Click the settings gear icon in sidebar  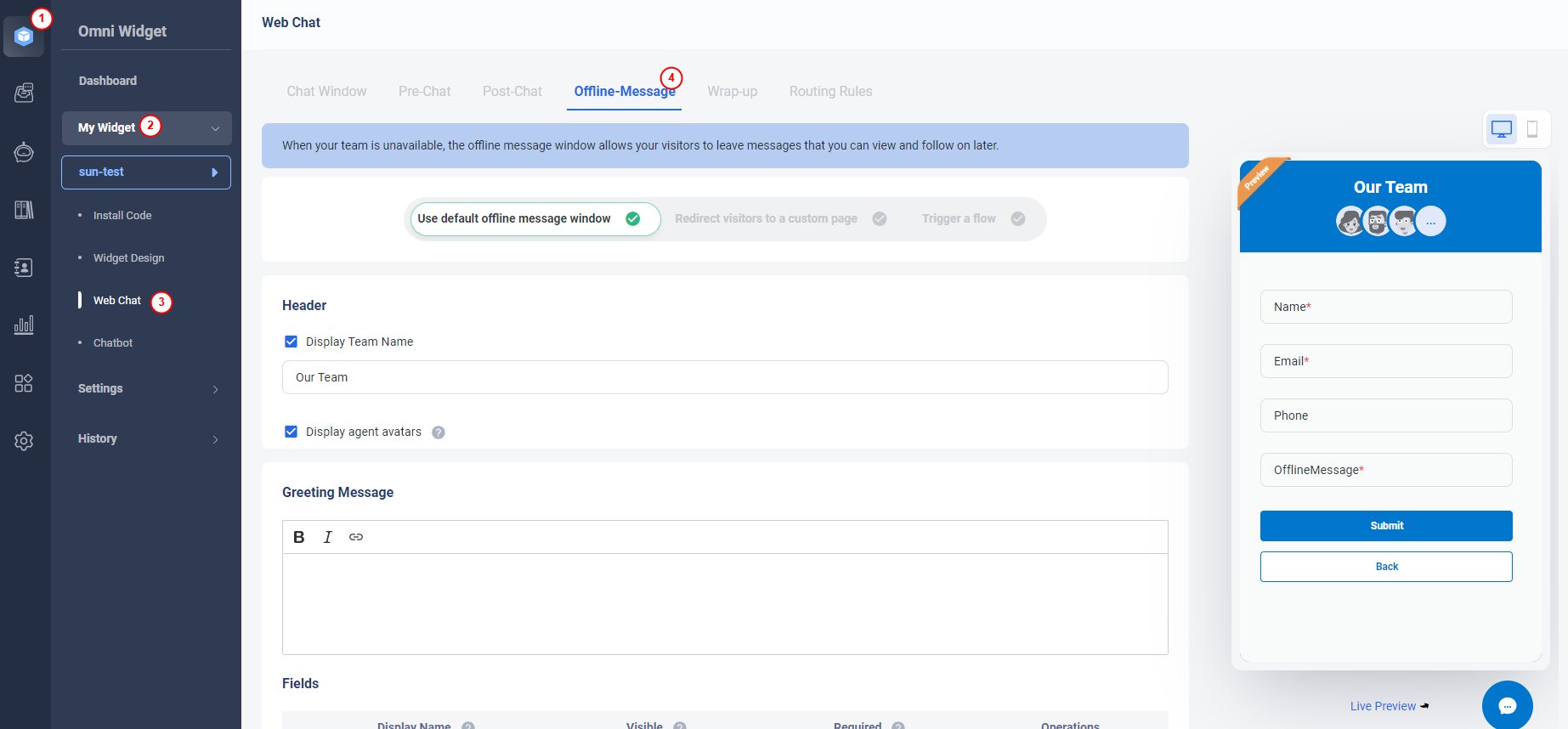24,441
